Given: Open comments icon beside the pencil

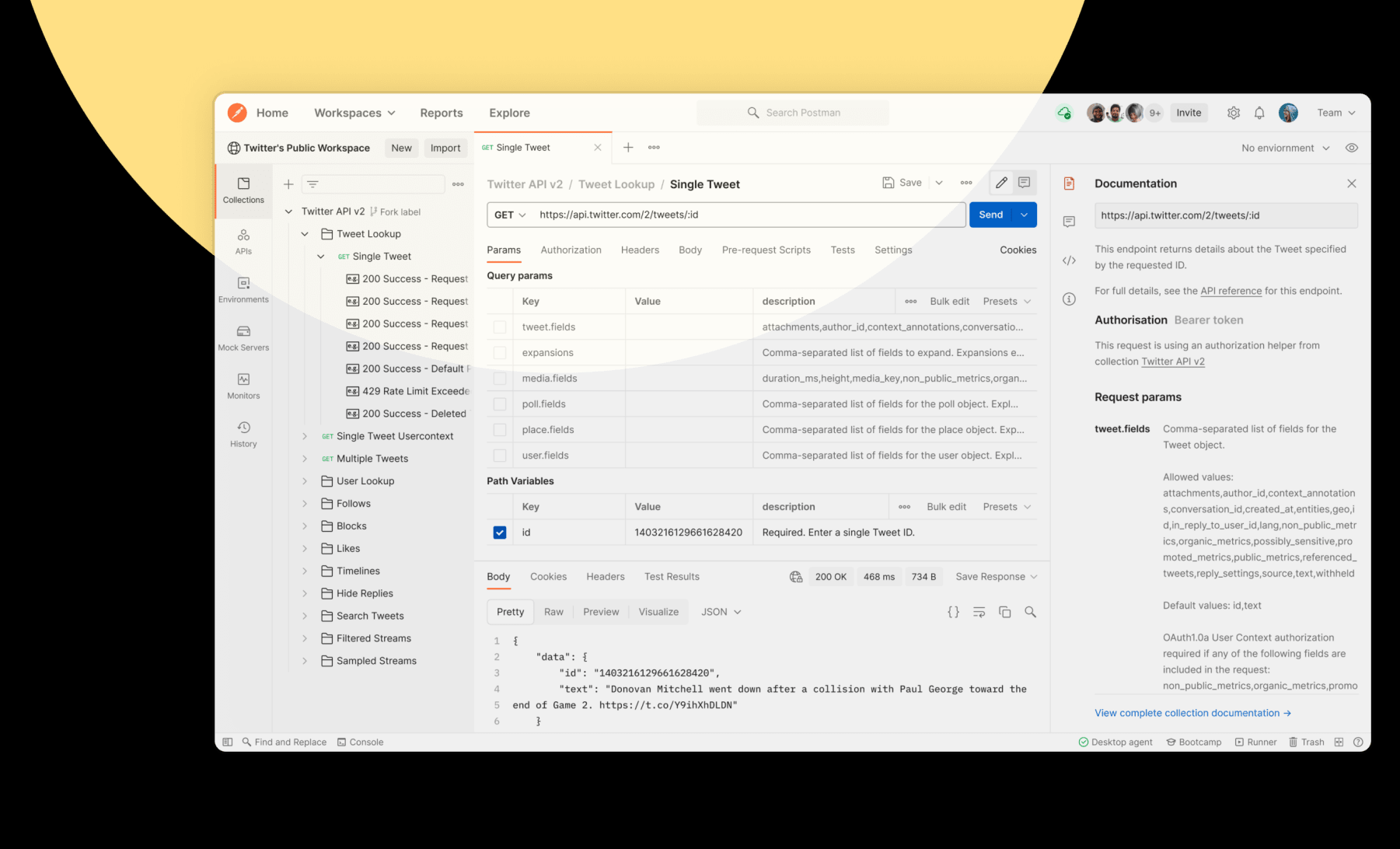Looking at the screenshot, I should (1025, 183).
